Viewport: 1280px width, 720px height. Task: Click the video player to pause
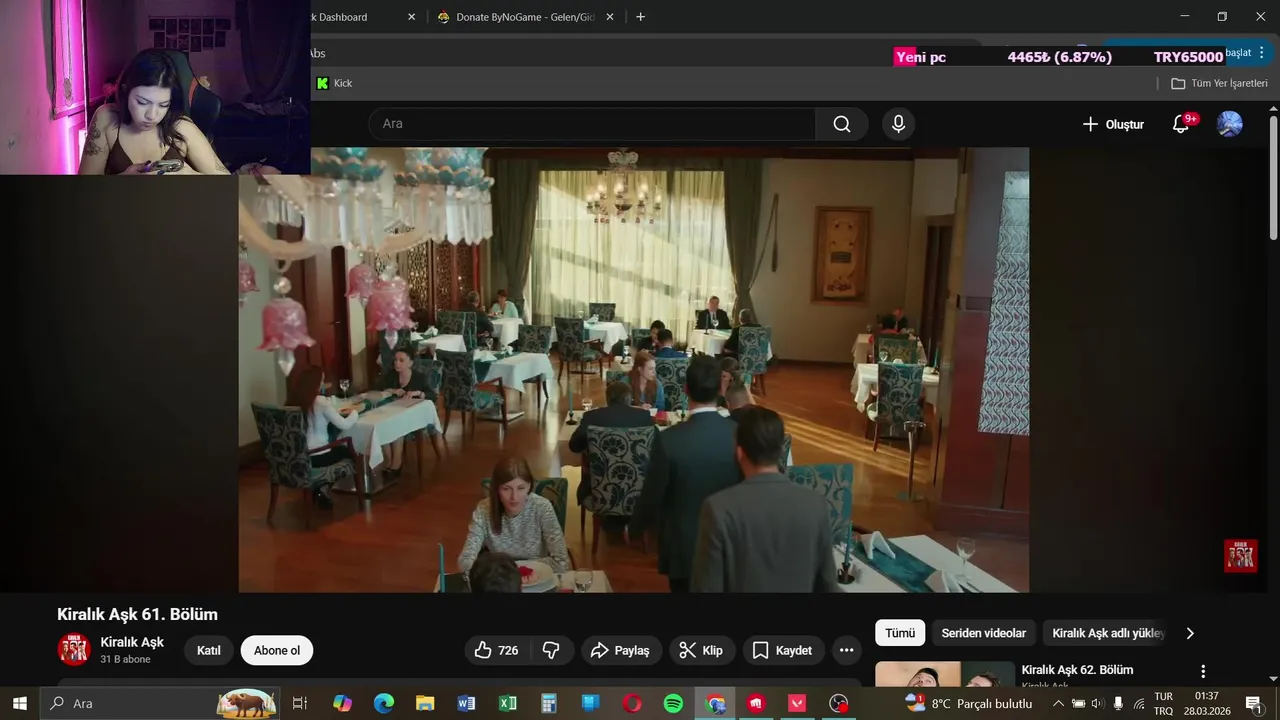point(634,370)
